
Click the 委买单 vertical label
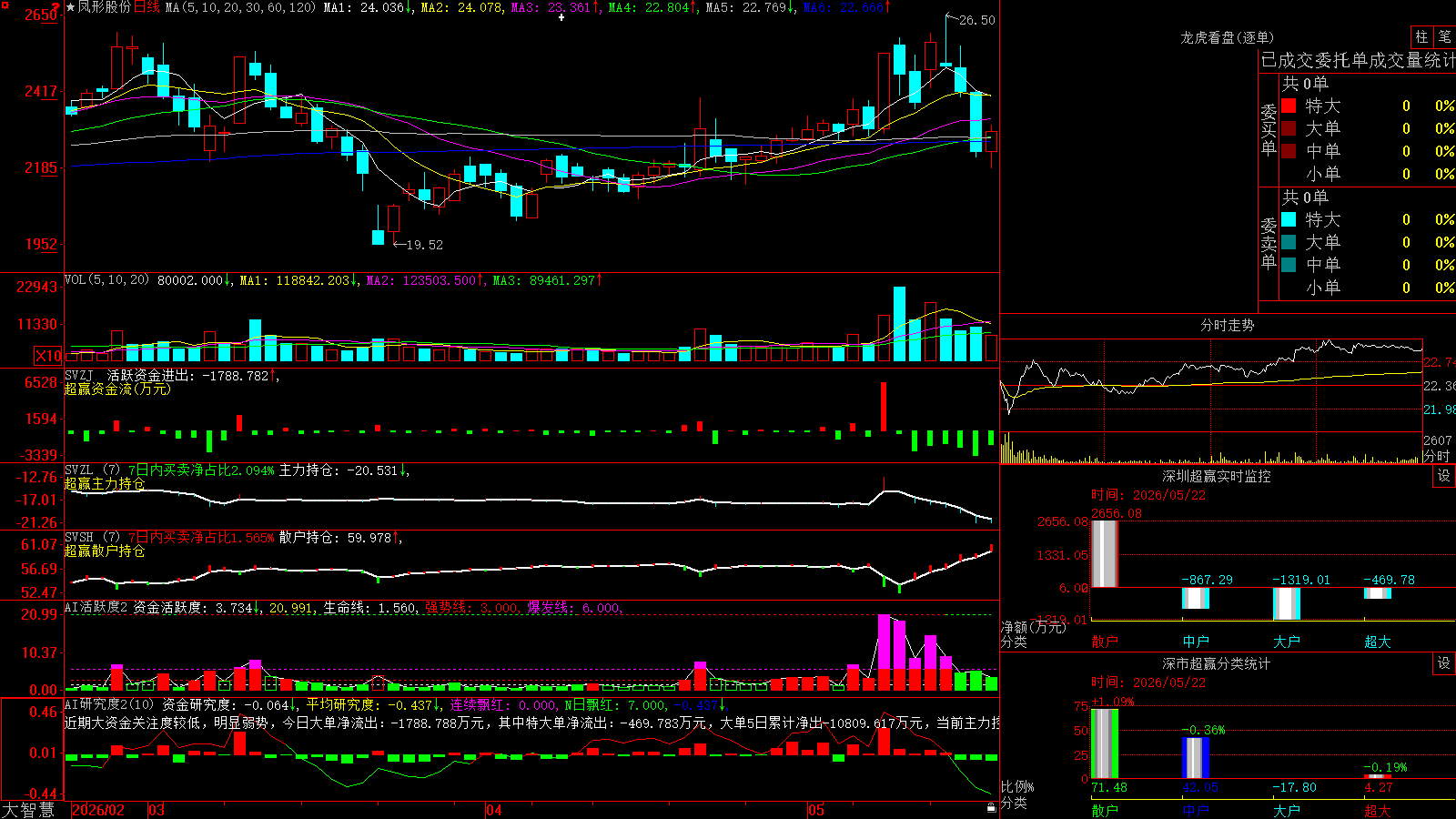(x=1269, y=129)
